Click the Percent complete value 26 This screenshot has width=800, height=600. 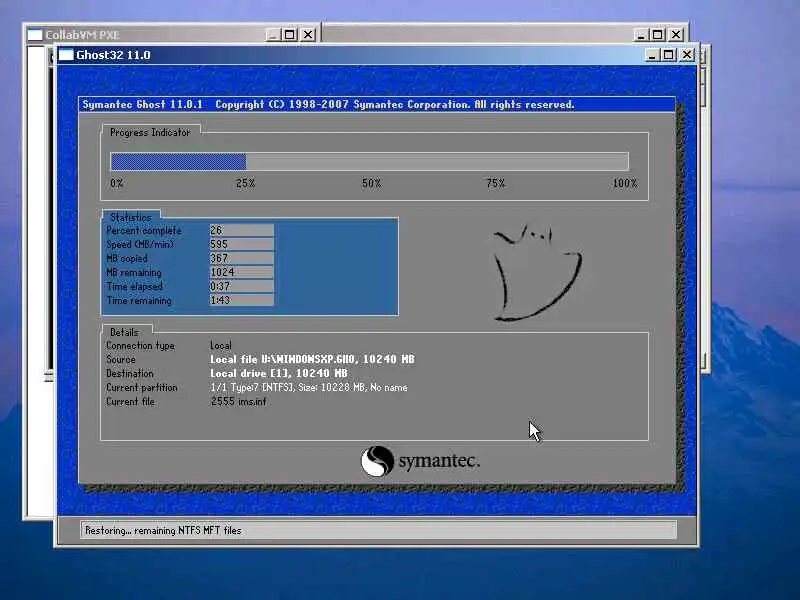click(241, 231)
